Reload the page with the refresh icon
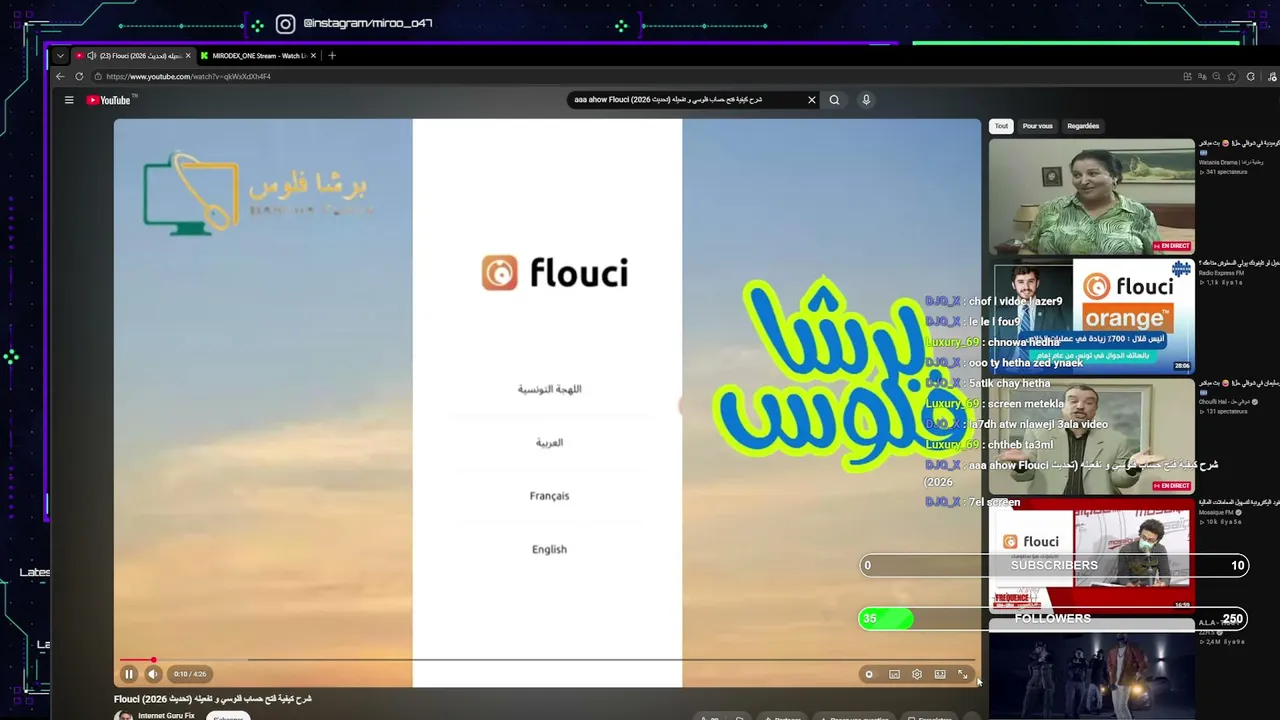Image resolution: width=1280 pixels, height=720 pixels. click(79, 77)
